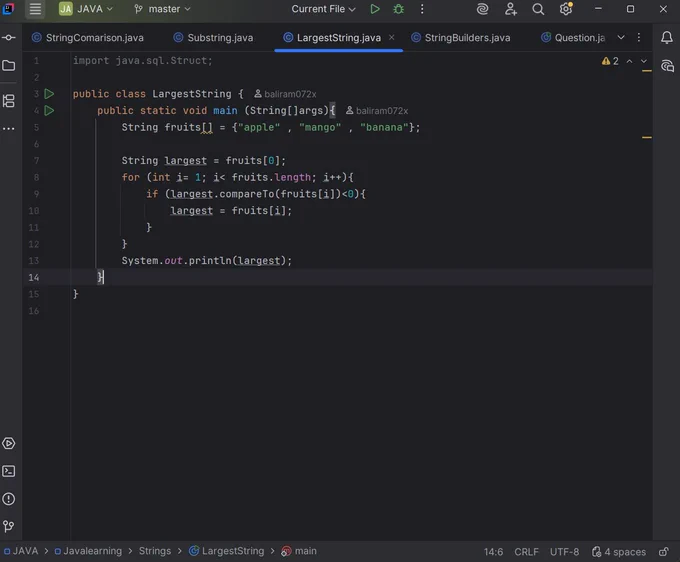Open the main hamburger menu
The height and width of the screenshot is (562, 680).
pos(35,9)
